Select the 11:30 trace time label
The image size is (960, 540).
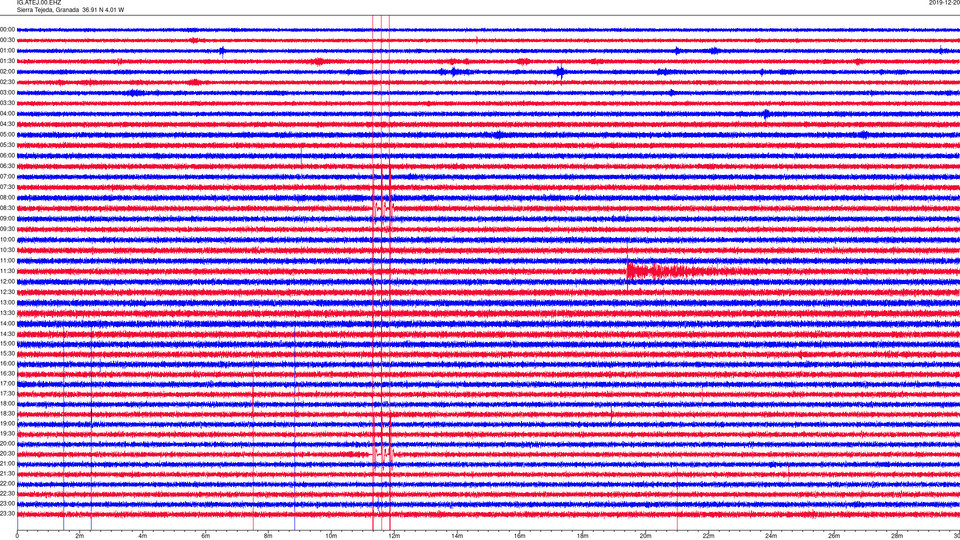(x=8, y=271)
